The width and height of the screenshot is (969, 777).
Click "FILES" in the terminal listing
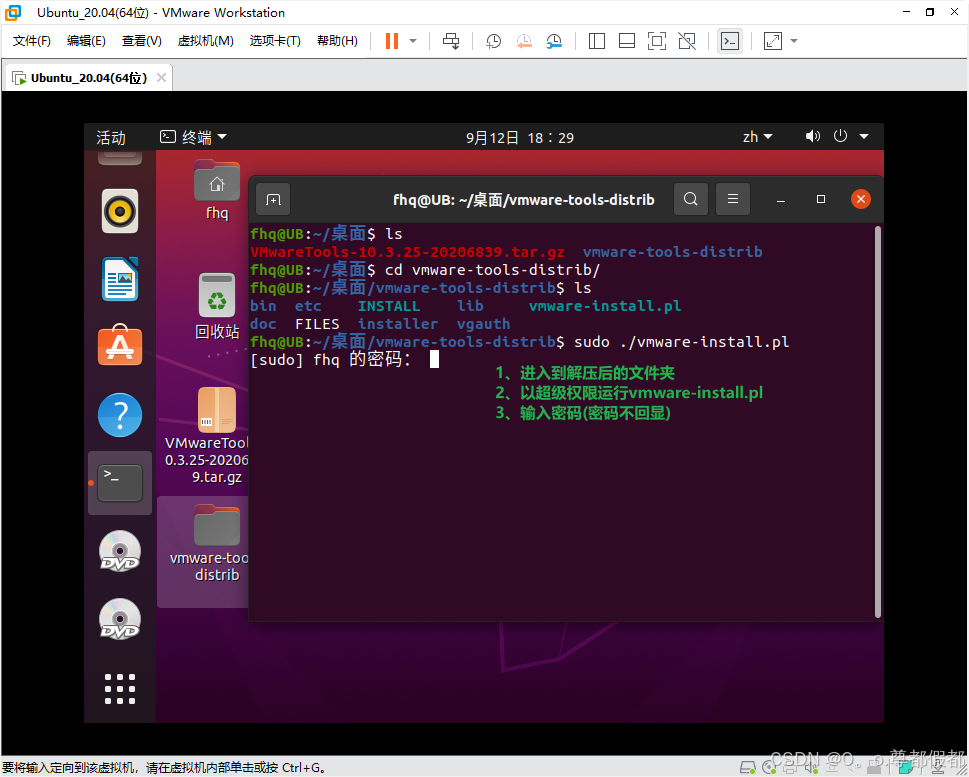[x=317, y=324]
